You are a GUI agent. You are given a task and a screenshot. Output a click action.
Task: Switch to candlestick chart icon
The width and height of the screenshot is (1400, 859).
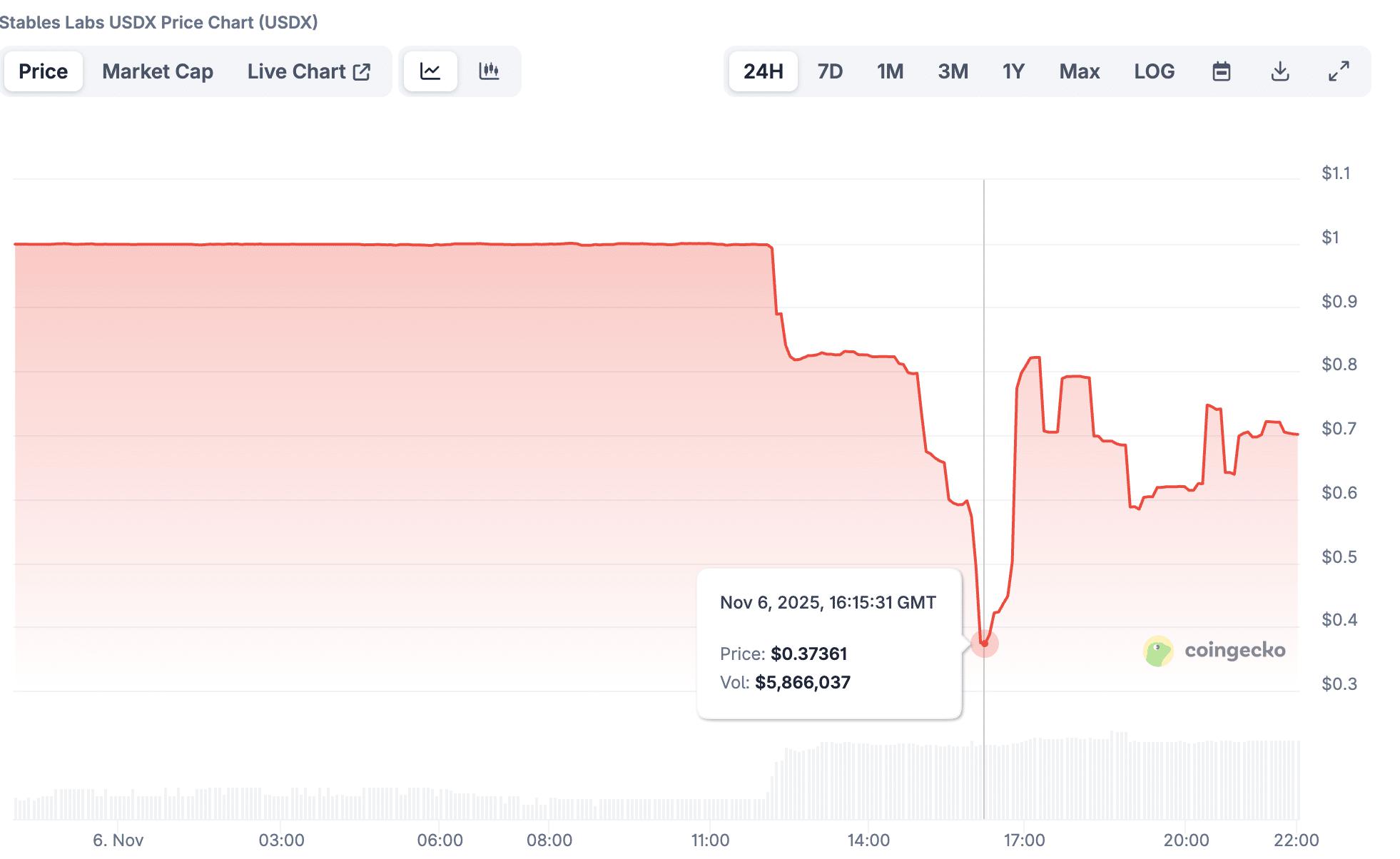click(489, 71)
